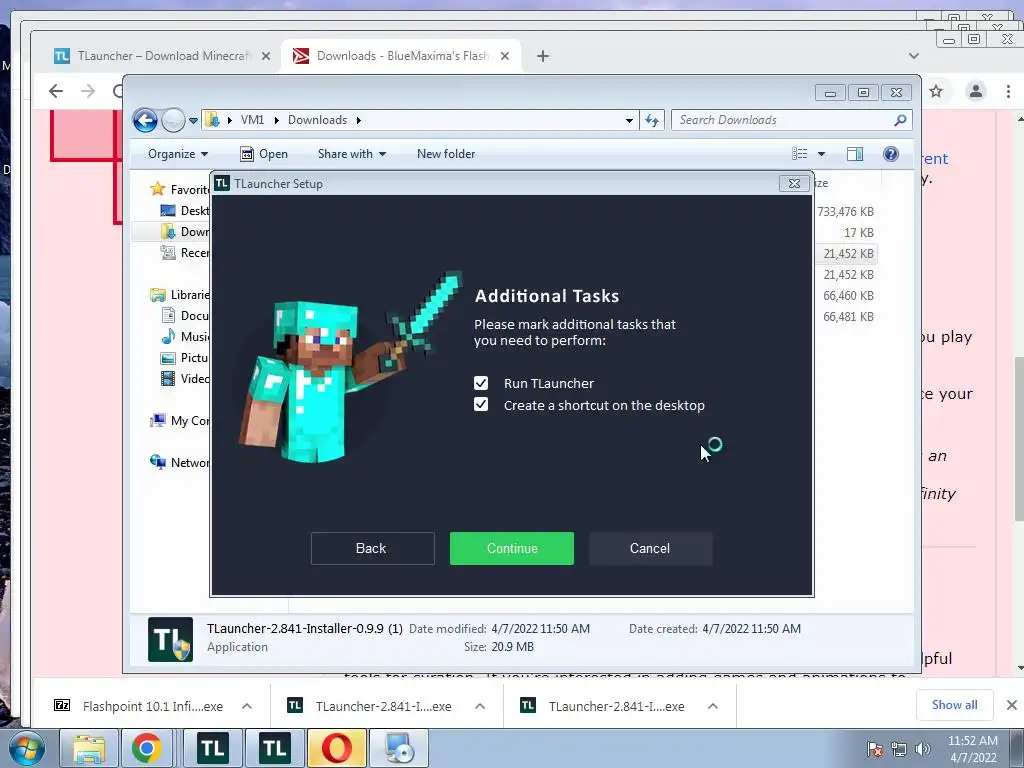1024x768 pixels.
Task: Switch to Chrome in the taskbar
Action: 146,748
